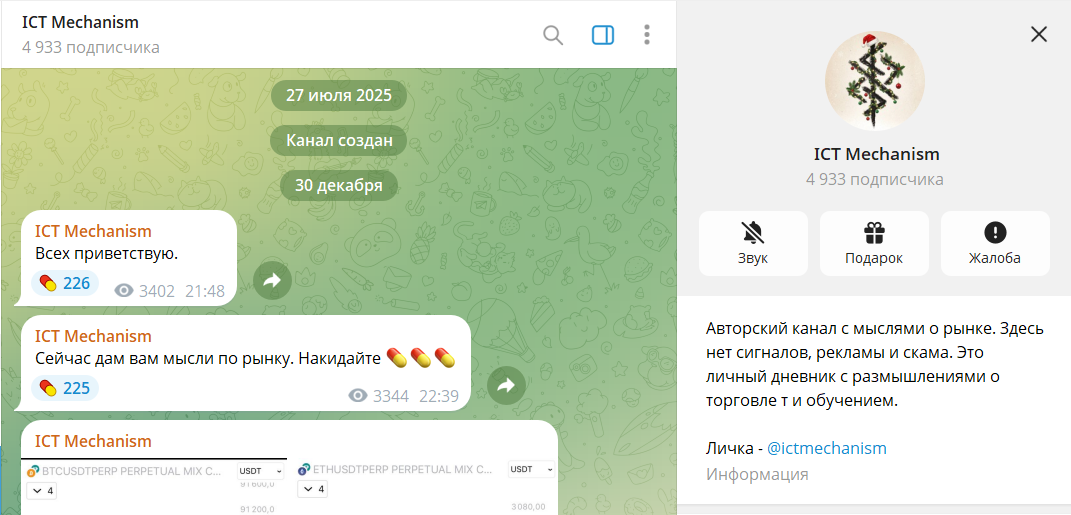This screenshot has height=515, width=1071.
Task: Forward the 'Сейчас дам вам мысли' message
Action: [506, 385]
